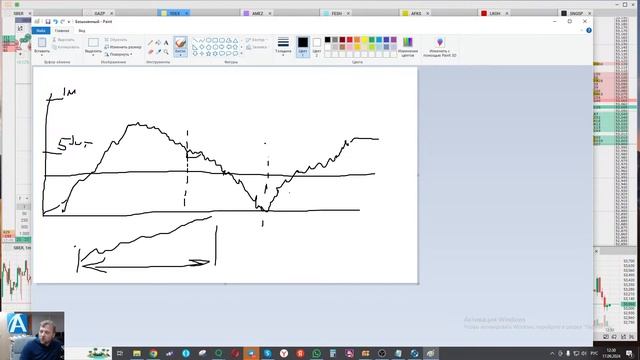Open the Select dropdown arrow
This screenshot has width=640, height=360.
93,55
